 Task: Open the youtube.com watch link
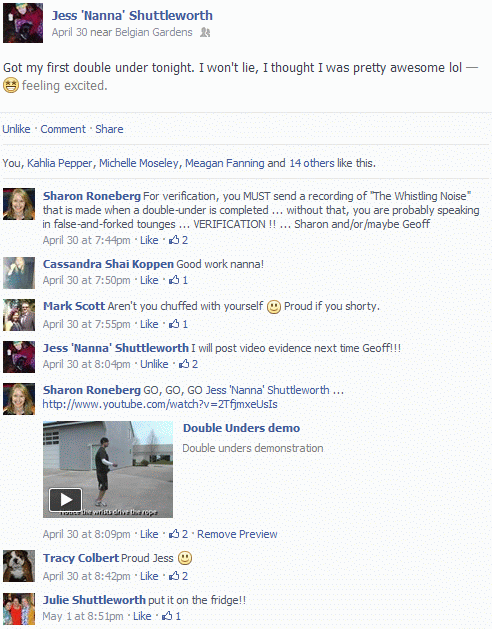(x=160, y=404)
